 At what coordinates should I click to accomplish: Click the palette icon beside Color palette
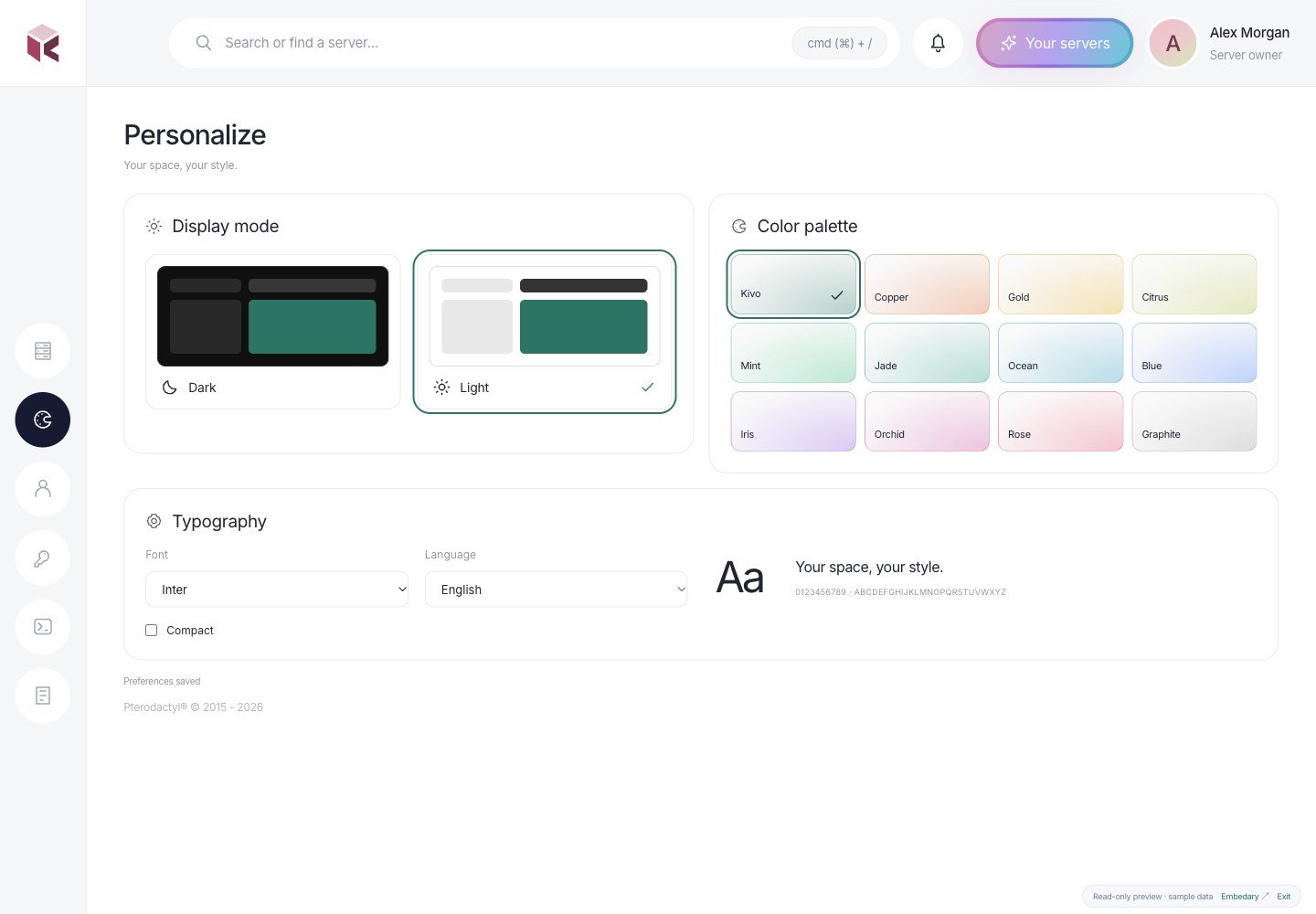[739, 227]
